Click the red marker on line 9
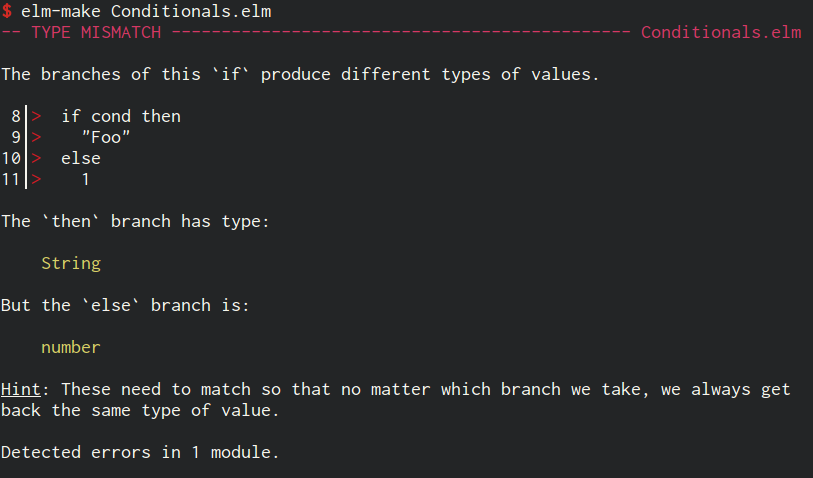The height and width of the screenshot is (478, 813). tap(36, 137)
